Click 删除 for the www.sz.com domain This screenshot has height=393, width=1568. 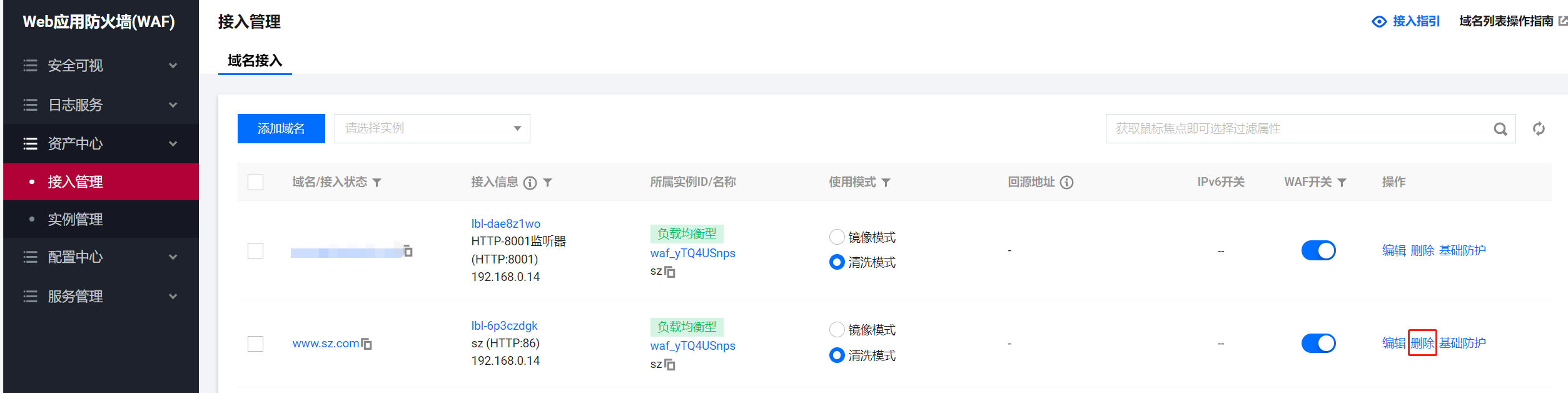tap(1422, 343)
